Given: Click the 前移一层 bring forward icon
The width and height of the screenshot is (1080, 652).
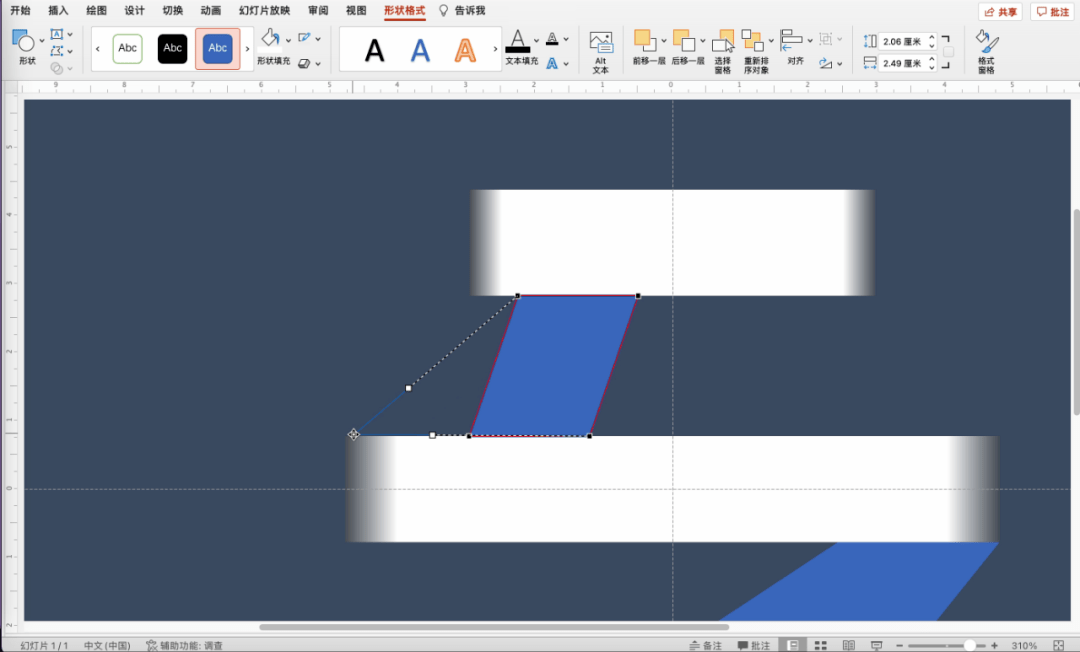Looking at the screenshot, I should click(645, 41).
